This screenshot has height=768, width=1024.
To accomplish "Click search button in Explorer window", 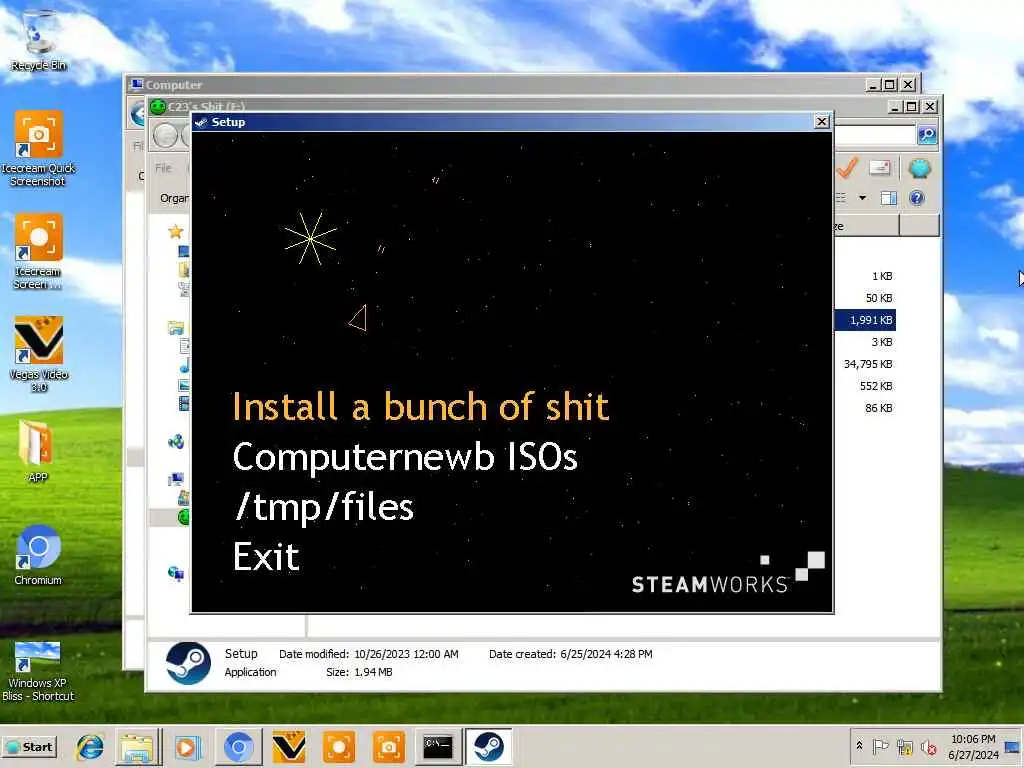I will coord(927,135).
